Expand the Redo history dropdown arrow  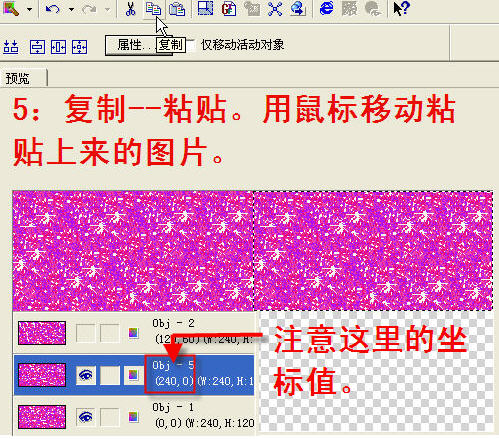coord(107,10)
